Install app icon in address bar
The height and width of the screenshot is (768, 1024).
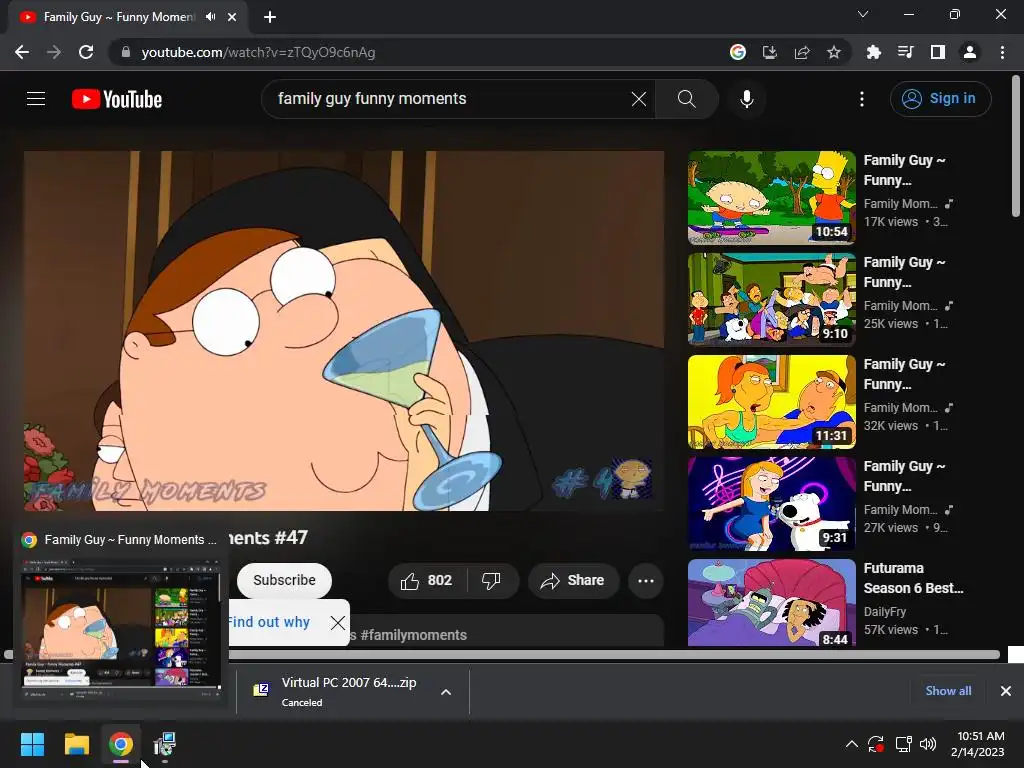point(770,52)
